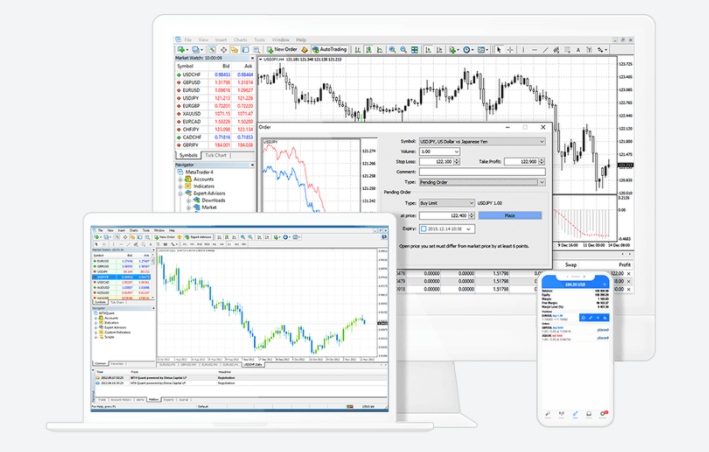Viewport: 709px width, 452px height.
Task: Open Data Window icon on monitor toolbar
Action: point(224,50)
